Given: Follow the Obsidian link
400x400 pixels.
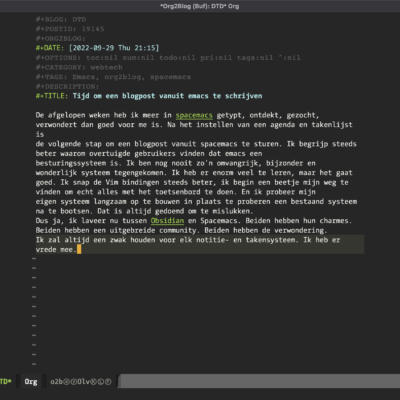Looking at the screenshot, I should tap(167, 221).
